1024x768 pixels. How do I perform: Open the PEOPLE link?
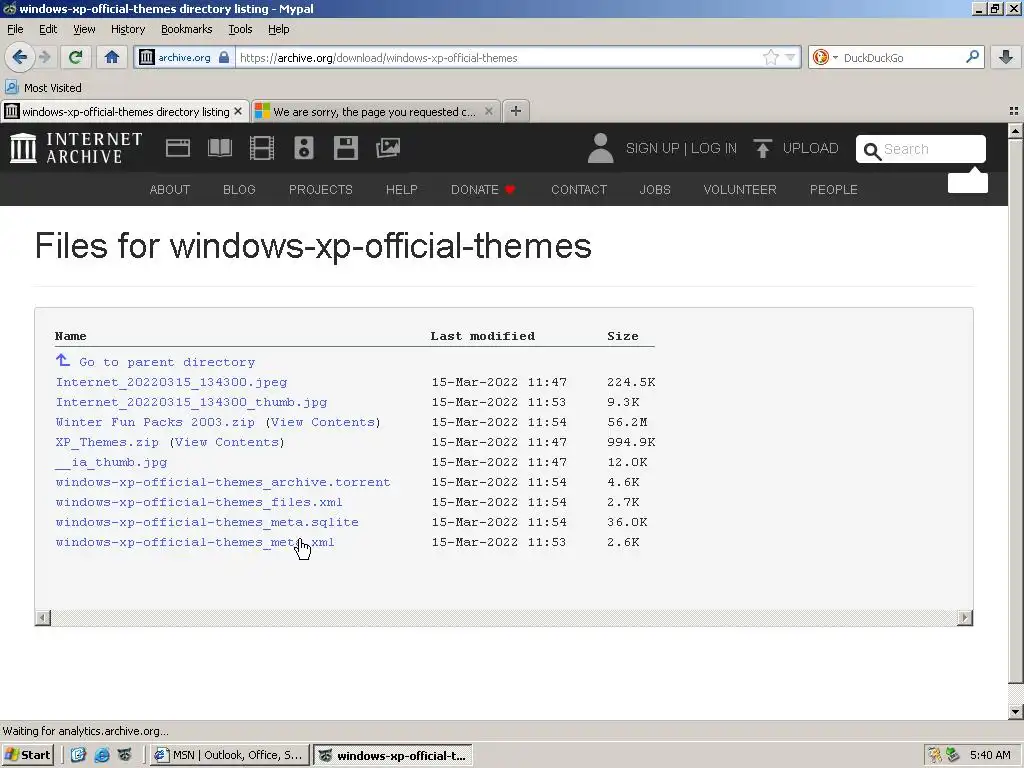833,189
